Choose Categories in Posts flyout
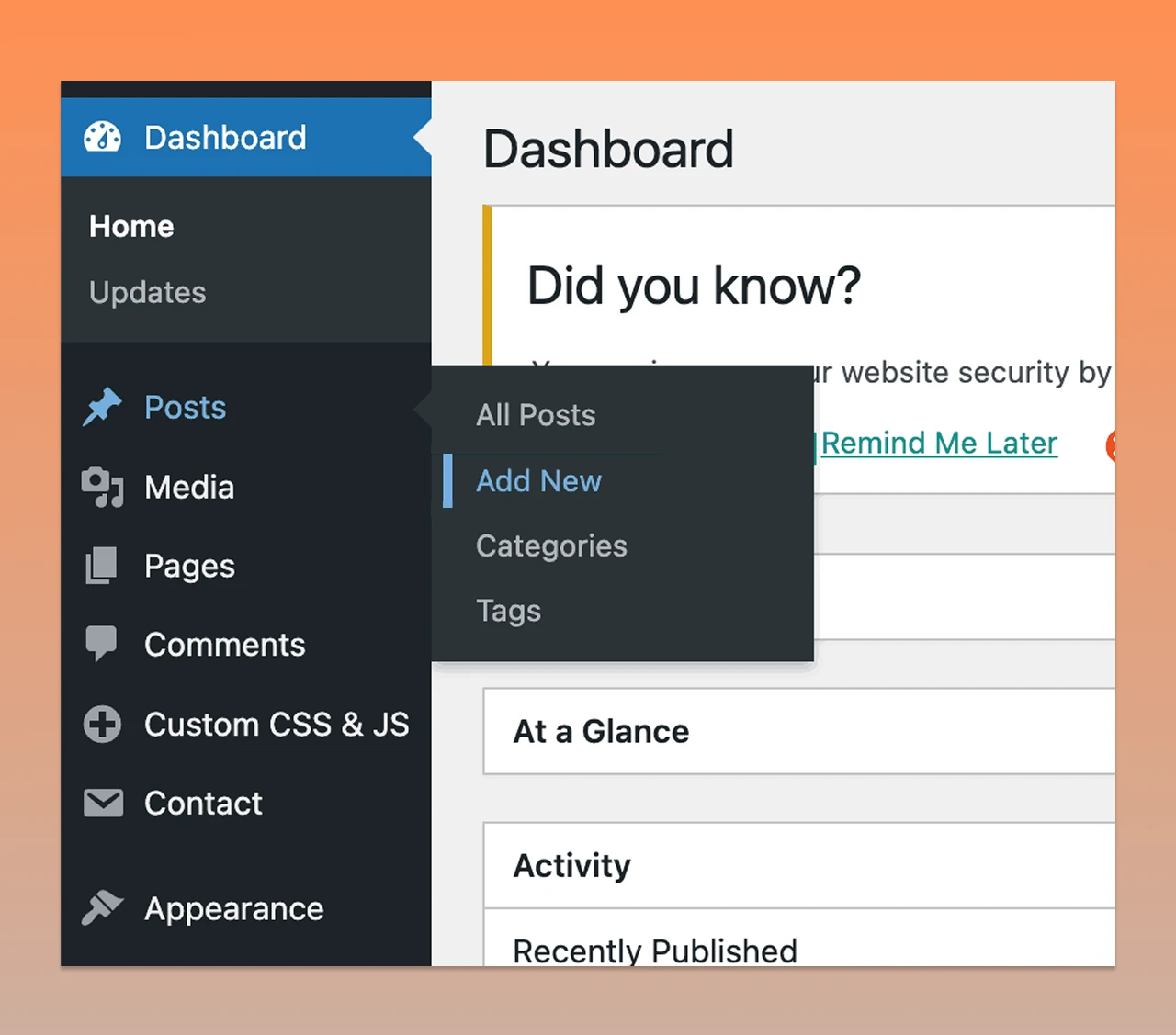This screenshot has height=1035, width=1176. point(551,546)
